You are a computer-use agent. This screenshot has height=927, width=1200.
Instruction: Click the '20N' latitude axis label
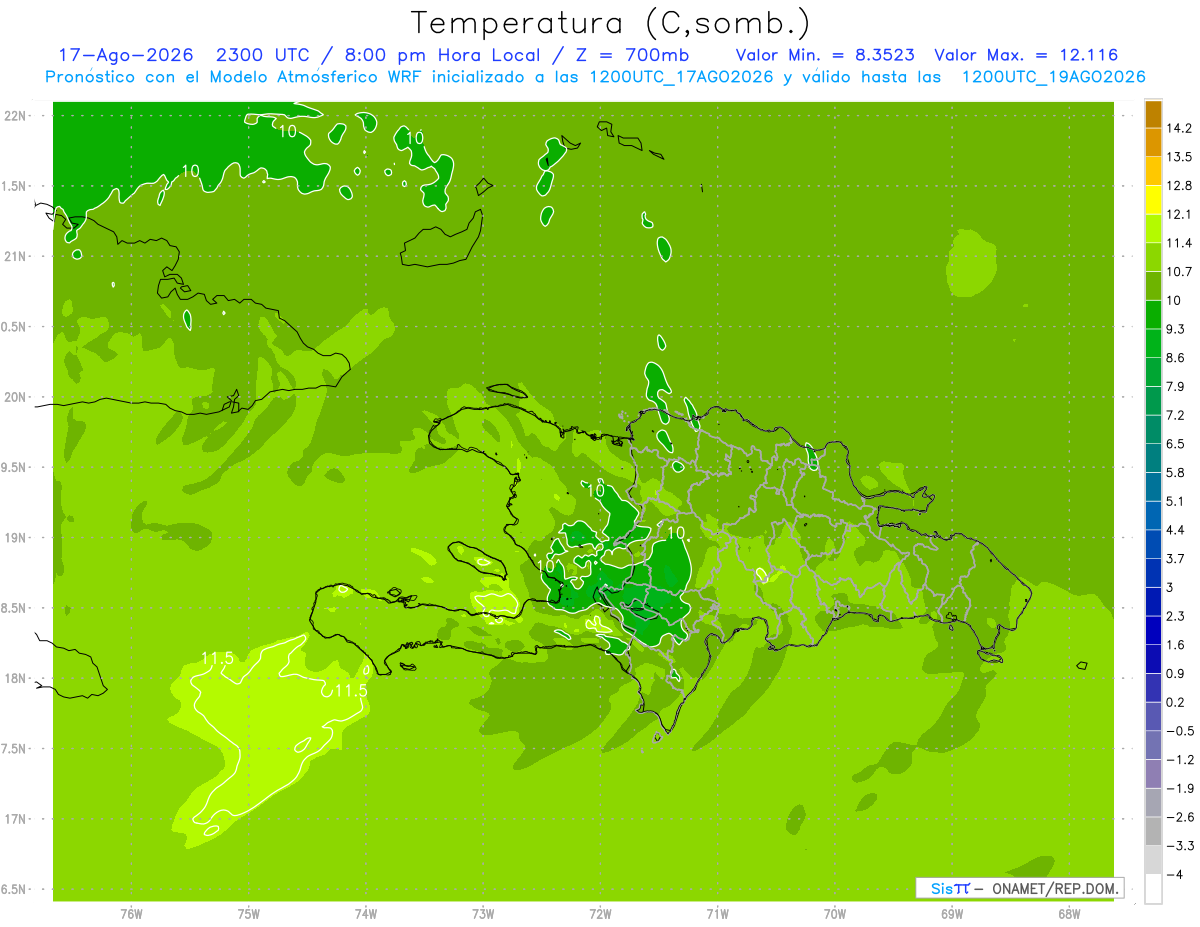point(15,397)
